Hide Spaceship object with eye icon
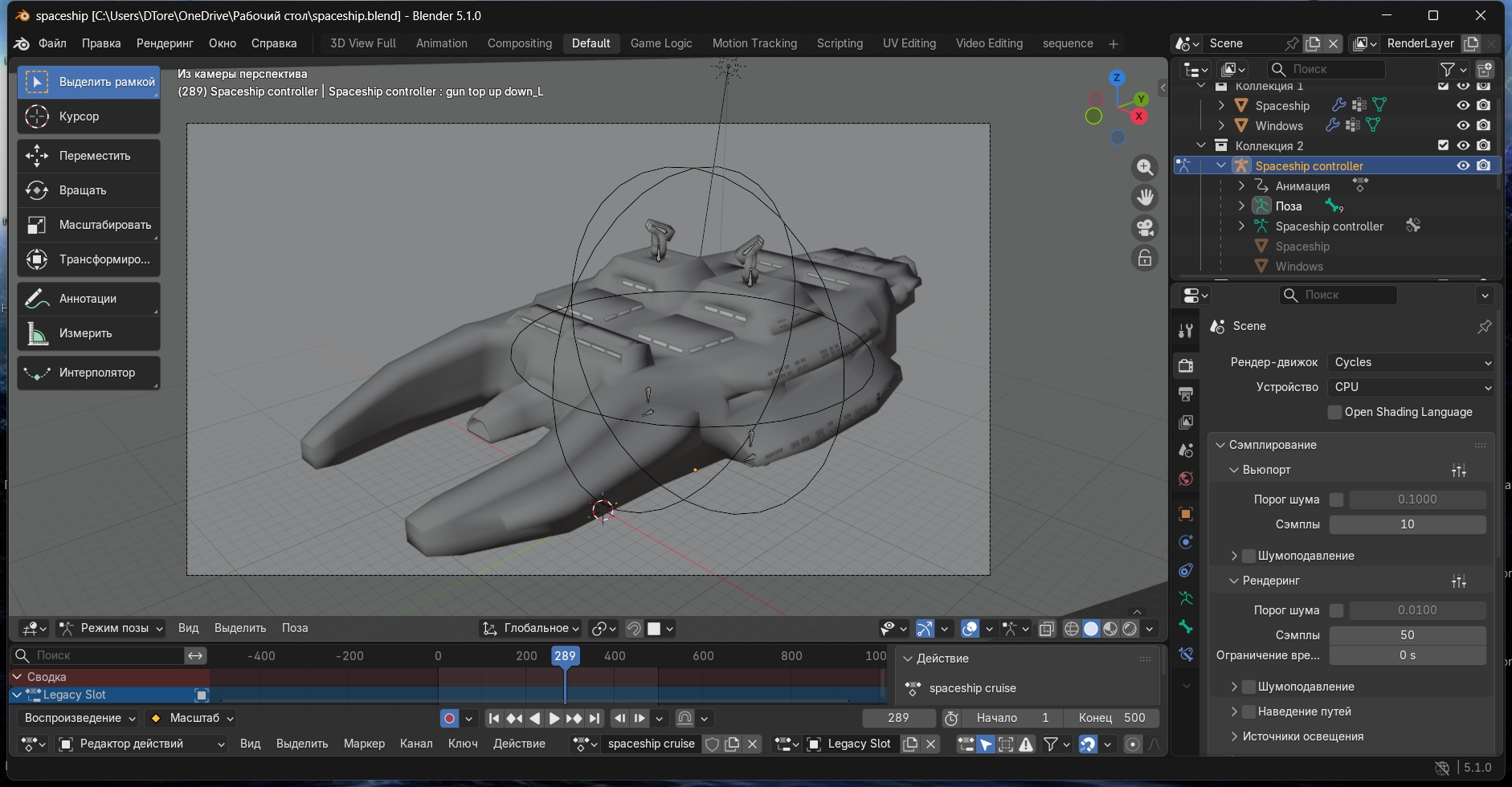 [1463, 105]
